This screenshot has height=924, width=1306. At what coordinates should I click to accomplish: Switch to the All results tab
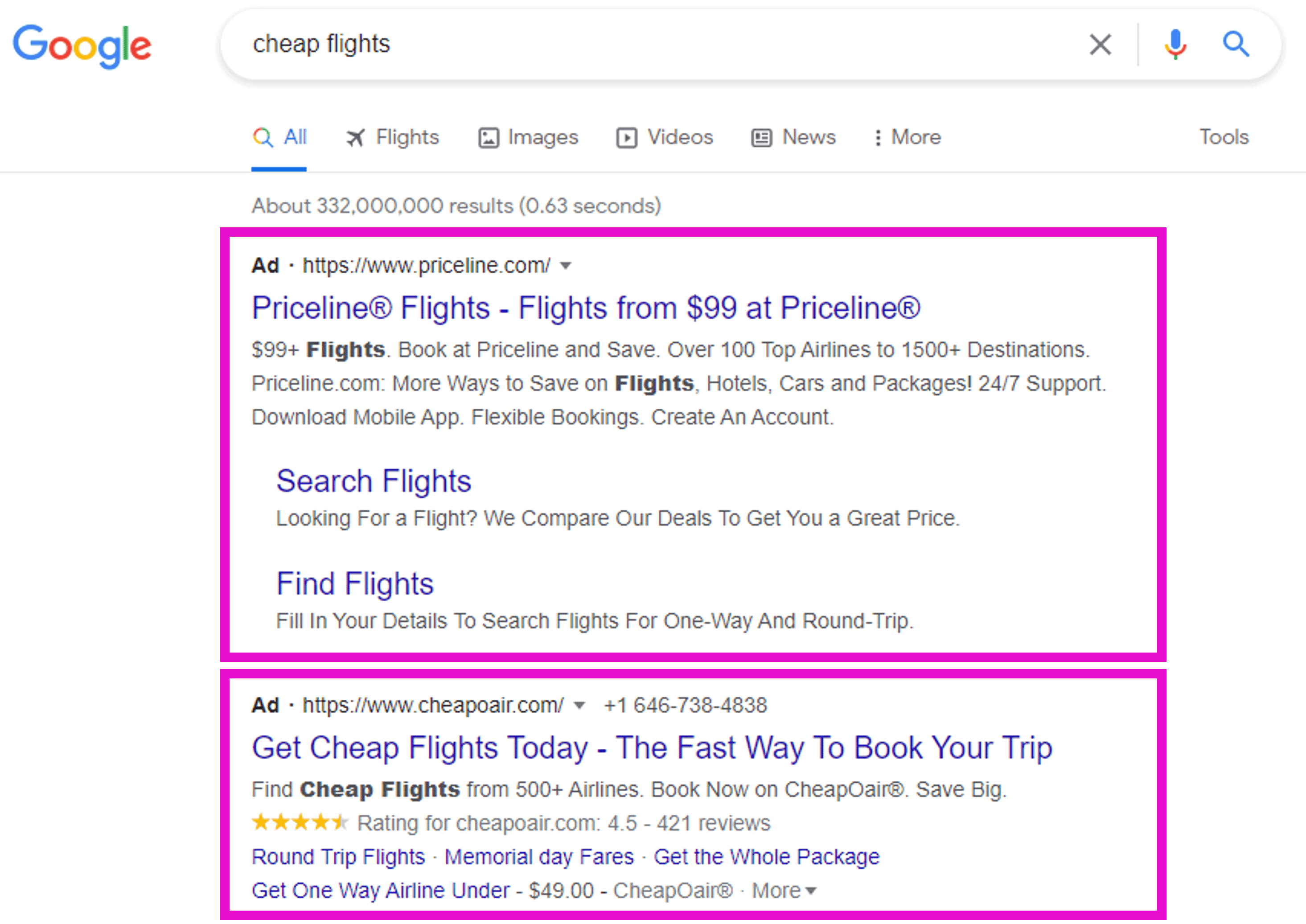tap(279, 137)
